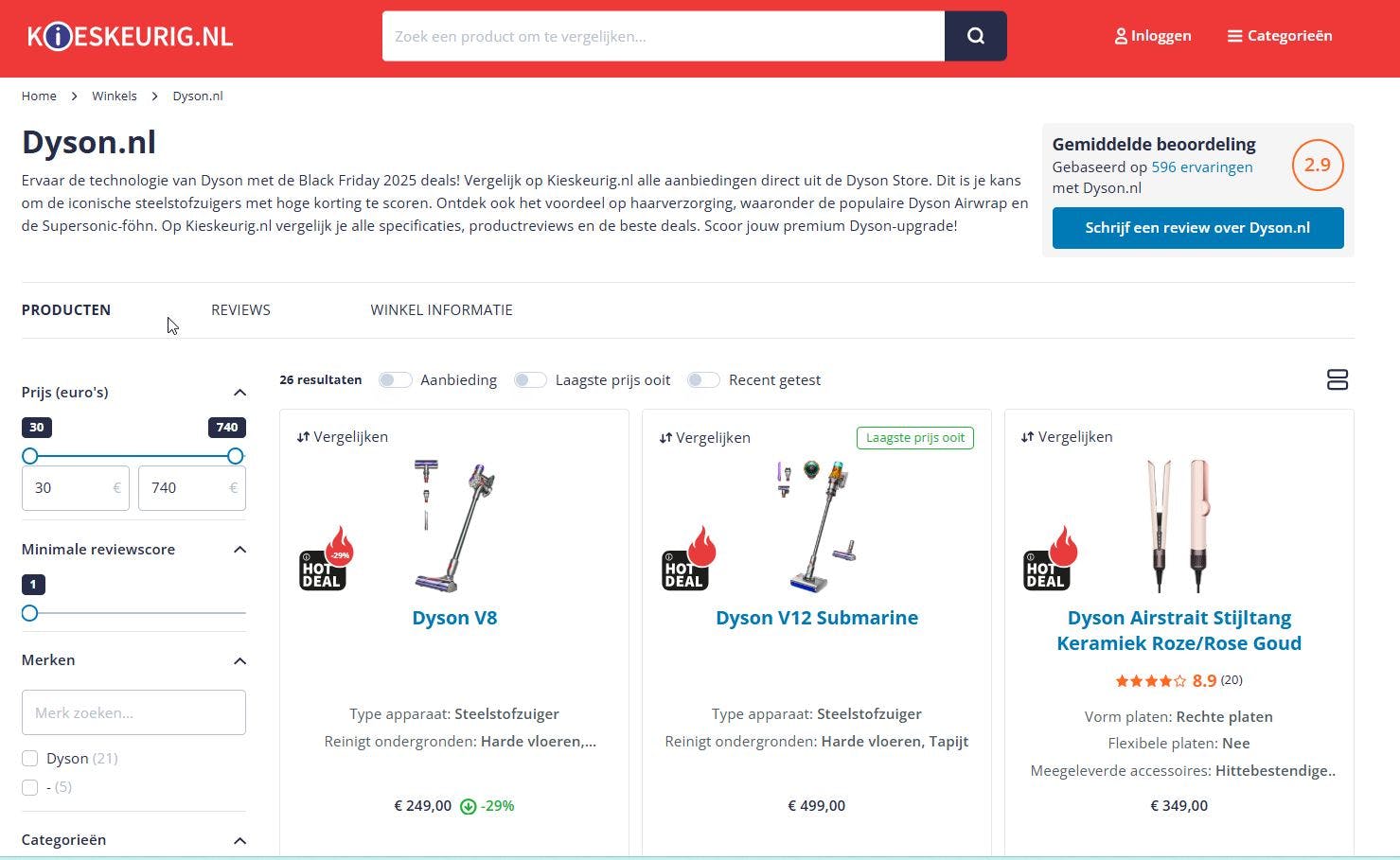
Task: Click Hot Deal badge on Airstrait card
Action: coord(1050,558)
